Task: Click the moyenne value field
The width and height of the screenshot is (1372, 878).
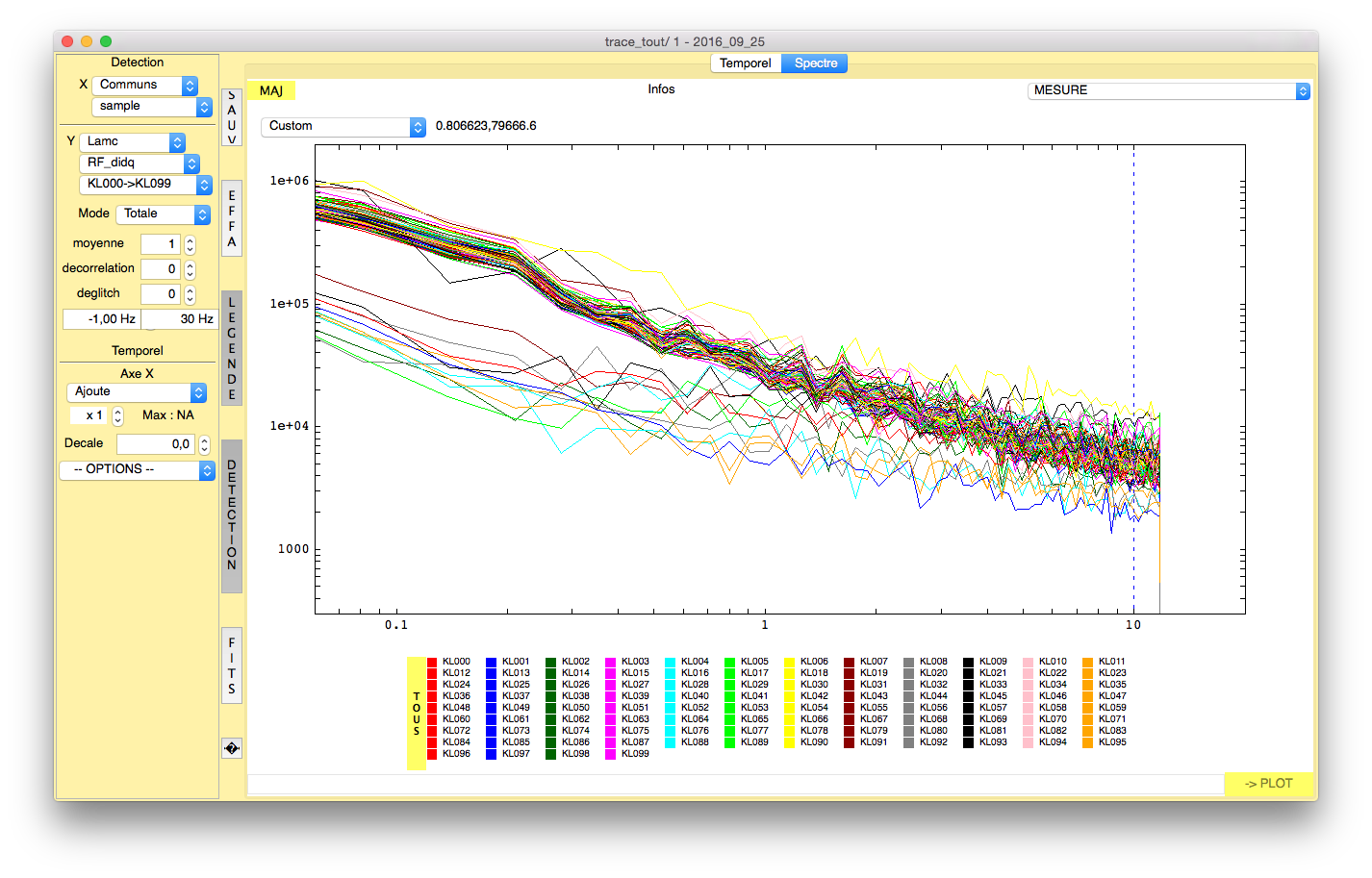Action: tap(161, 245)
